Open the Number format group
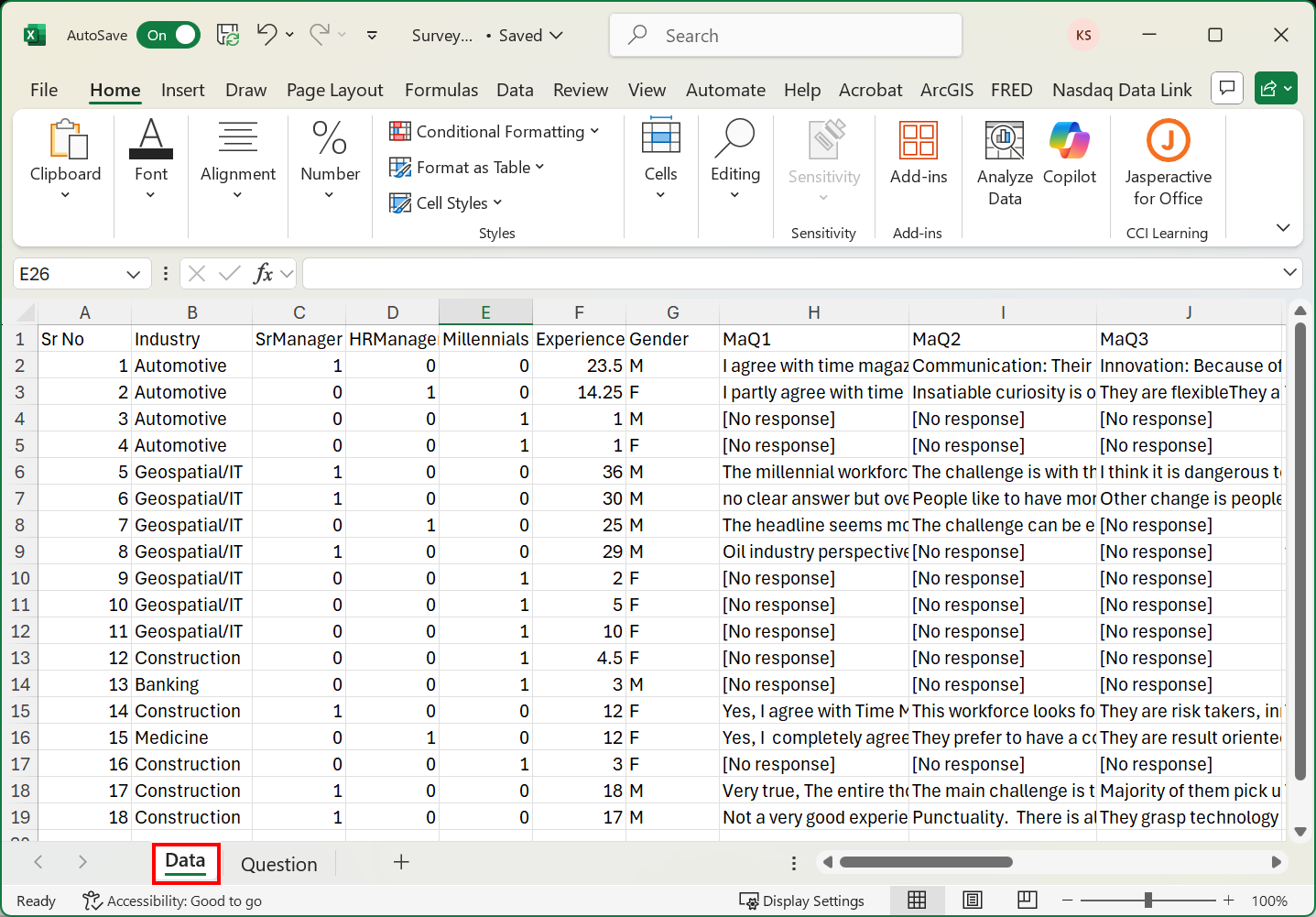The width and height of the screenshot is (1316, 917). pyautogui.click(x=330, y=160)
